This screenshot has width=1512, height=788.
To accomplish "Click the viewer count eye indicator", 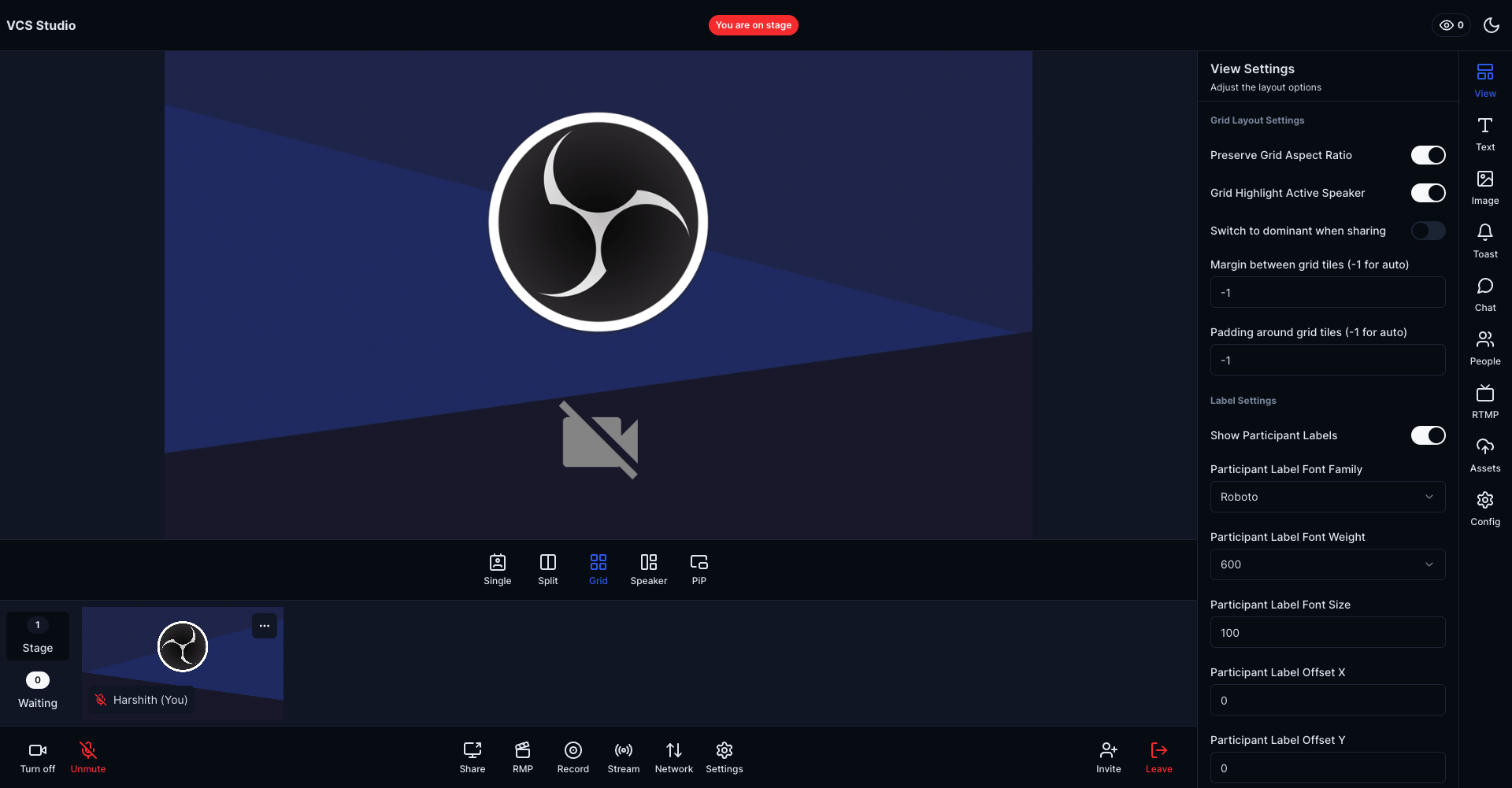I will [1451, 25].
